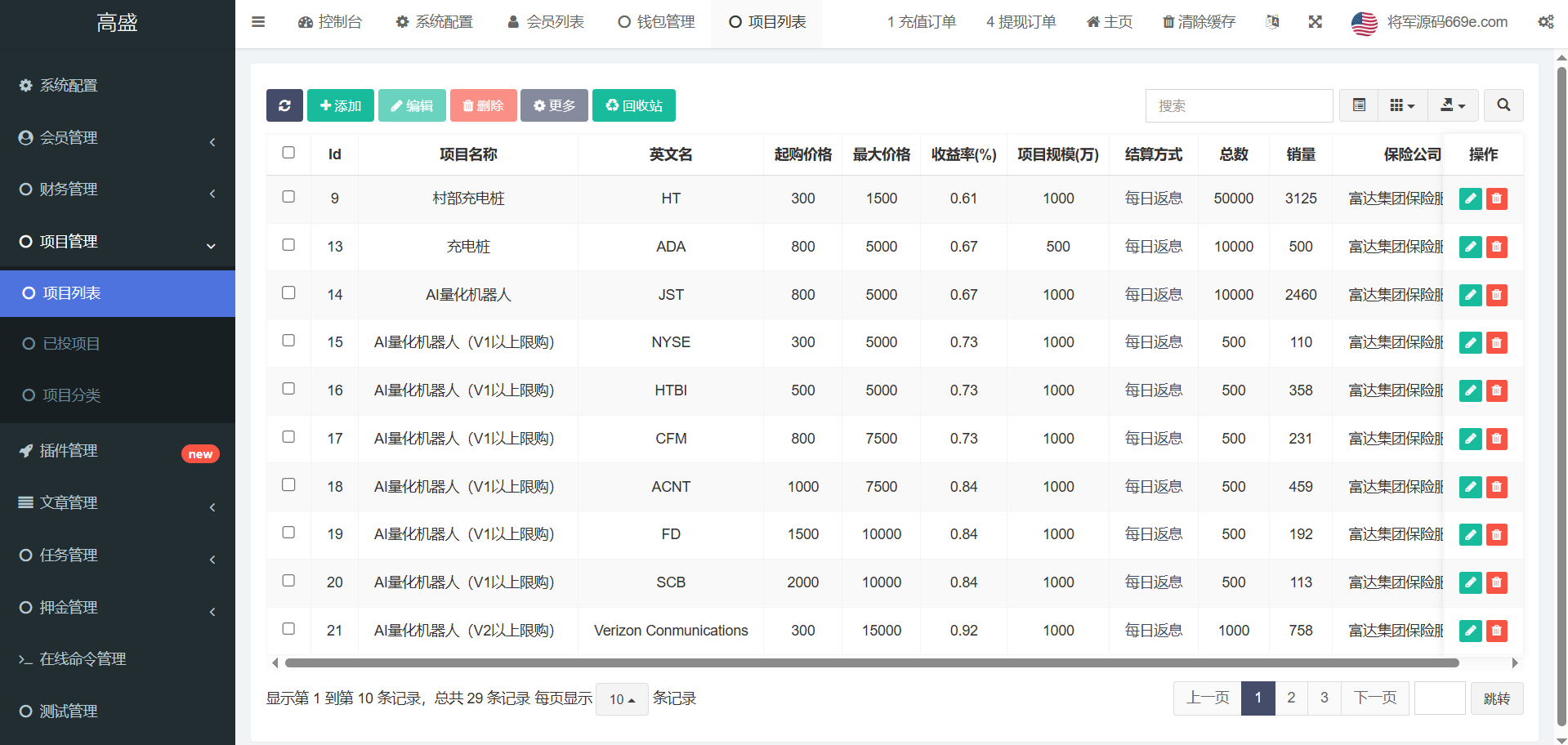The height and width of the screenshot is (745, 1568).
Task: Open the export data dropdown
Action: [1453, 105]
